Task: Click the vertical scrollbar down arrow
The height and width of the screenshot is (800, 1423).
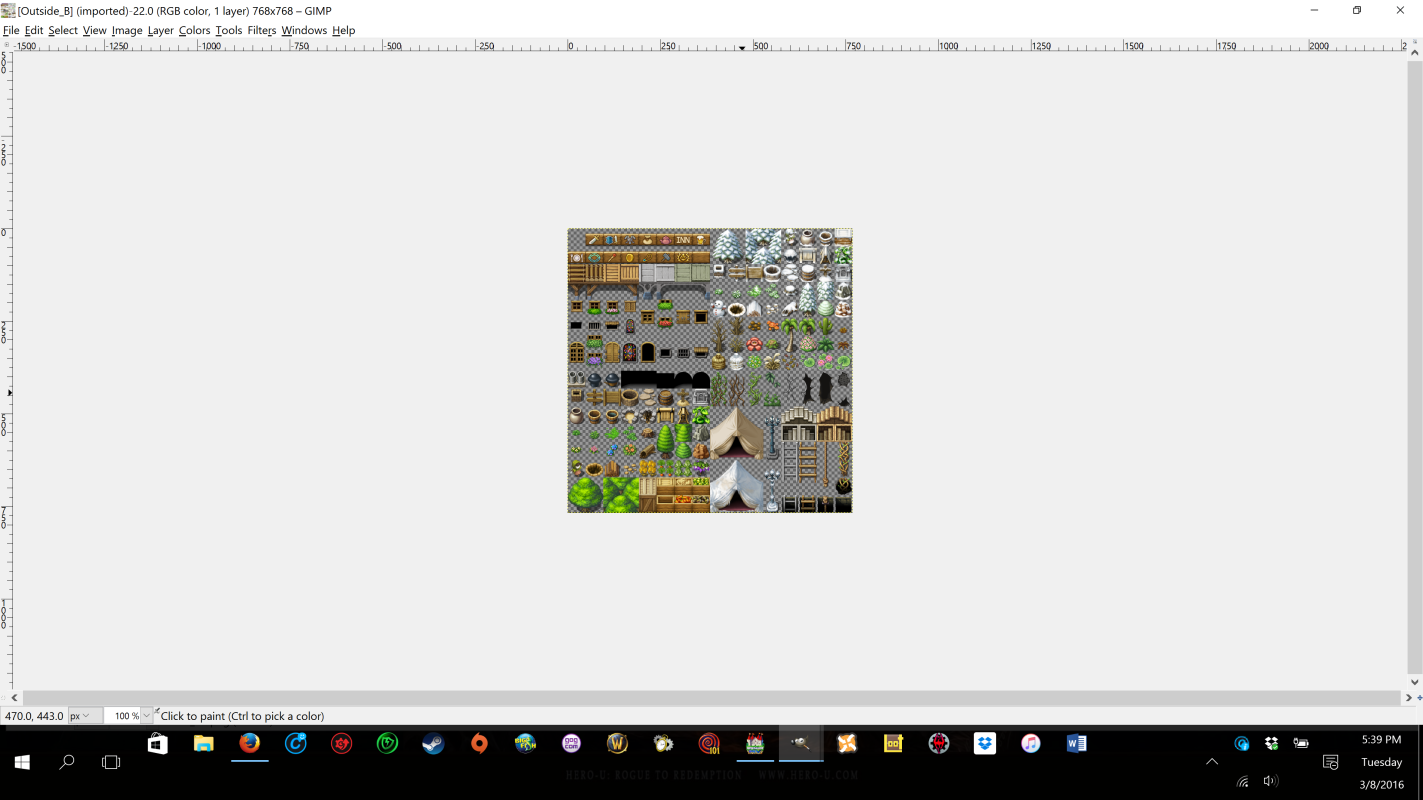Action: 1414,684
